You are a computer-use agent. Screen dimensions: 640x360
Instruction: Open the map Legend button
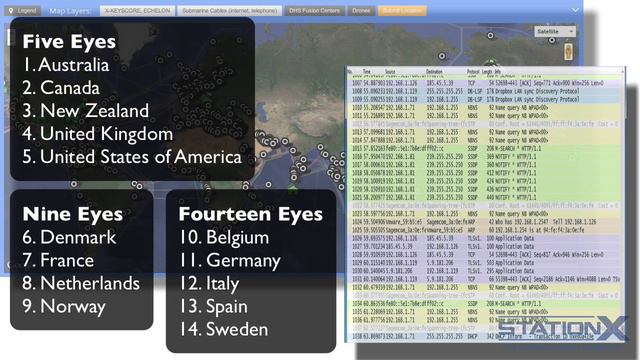23,11
